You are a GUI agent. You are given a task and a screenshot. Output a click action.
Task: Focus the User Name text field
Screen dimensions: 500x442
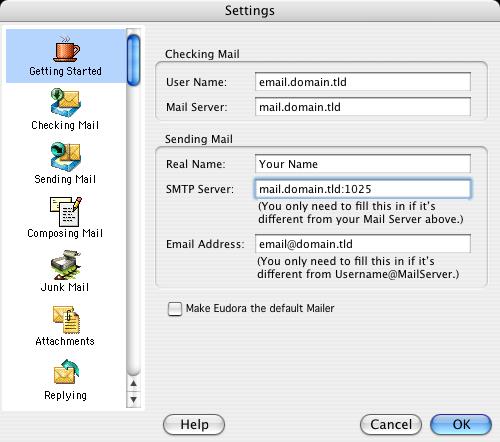point(363,82)
